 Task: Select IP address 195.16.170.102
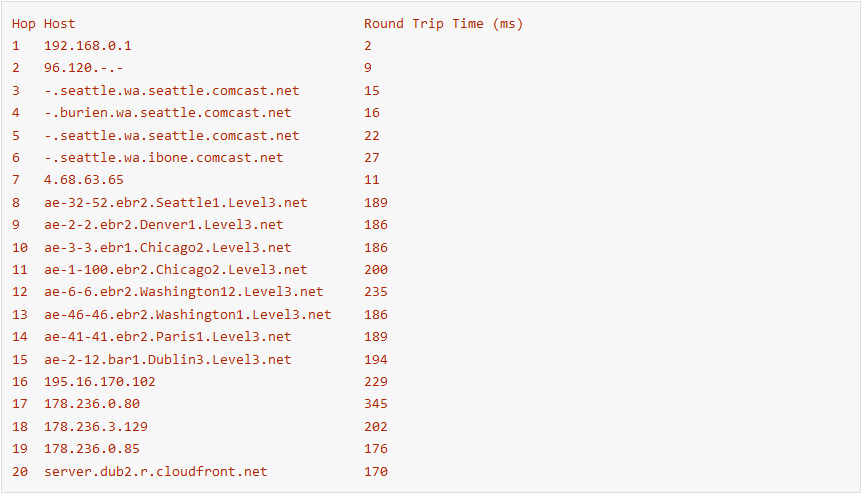click(100, 382)
